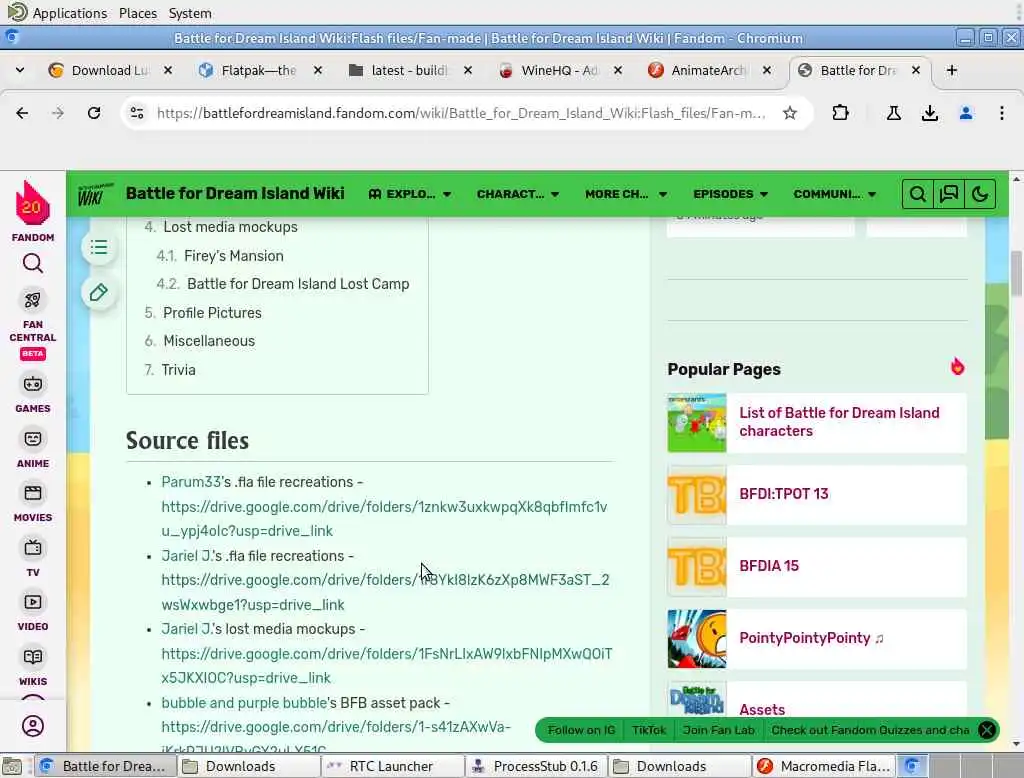Click the Follow on IG button
This screenshot has height=778, width=1024.
point(581,730)
